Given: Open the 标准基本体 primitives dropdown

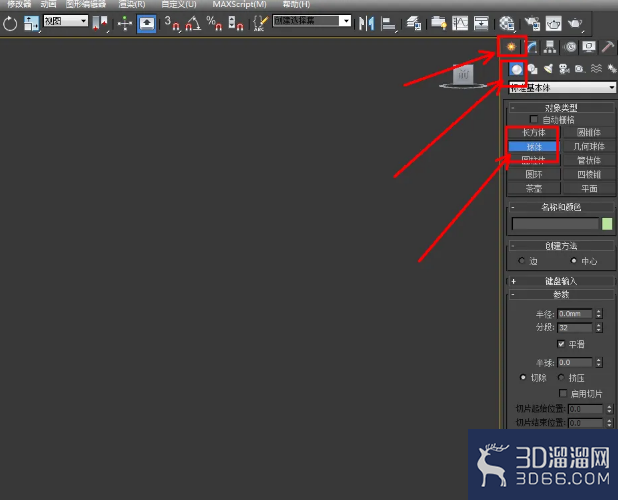Looking at the screenshot, I should [x=562, y=87].
